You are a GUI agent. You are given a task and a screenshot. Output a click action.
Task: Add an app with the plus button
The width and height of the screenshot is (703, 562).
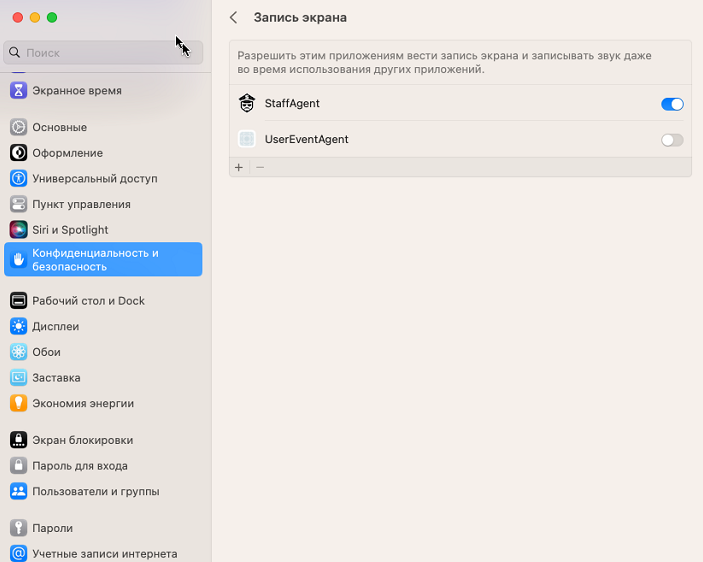tap(239, 168)
